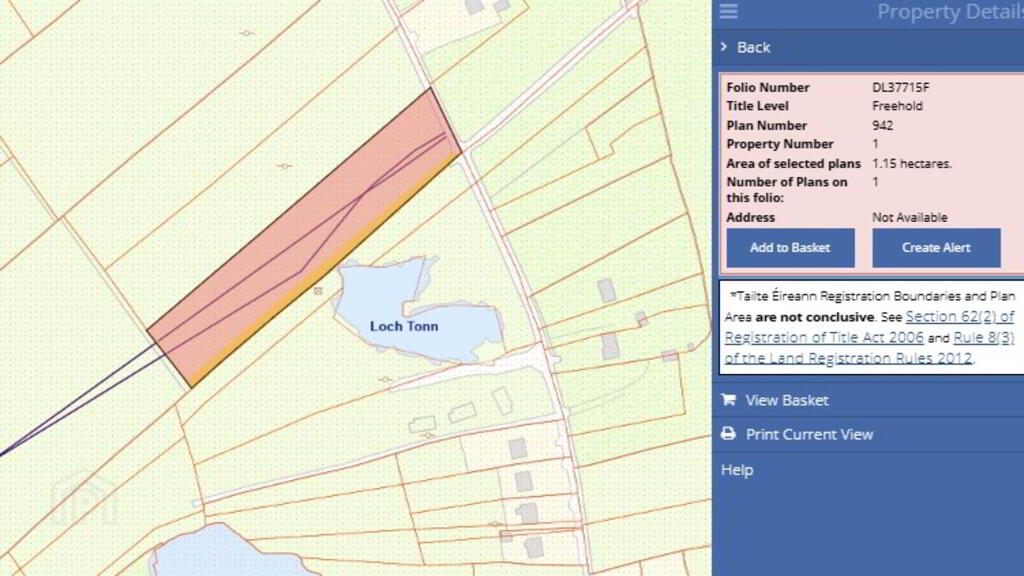Open the hamburger menu icon
Image resolution: width=1024 pixels, height=576 pixels.
coord(729,11)
